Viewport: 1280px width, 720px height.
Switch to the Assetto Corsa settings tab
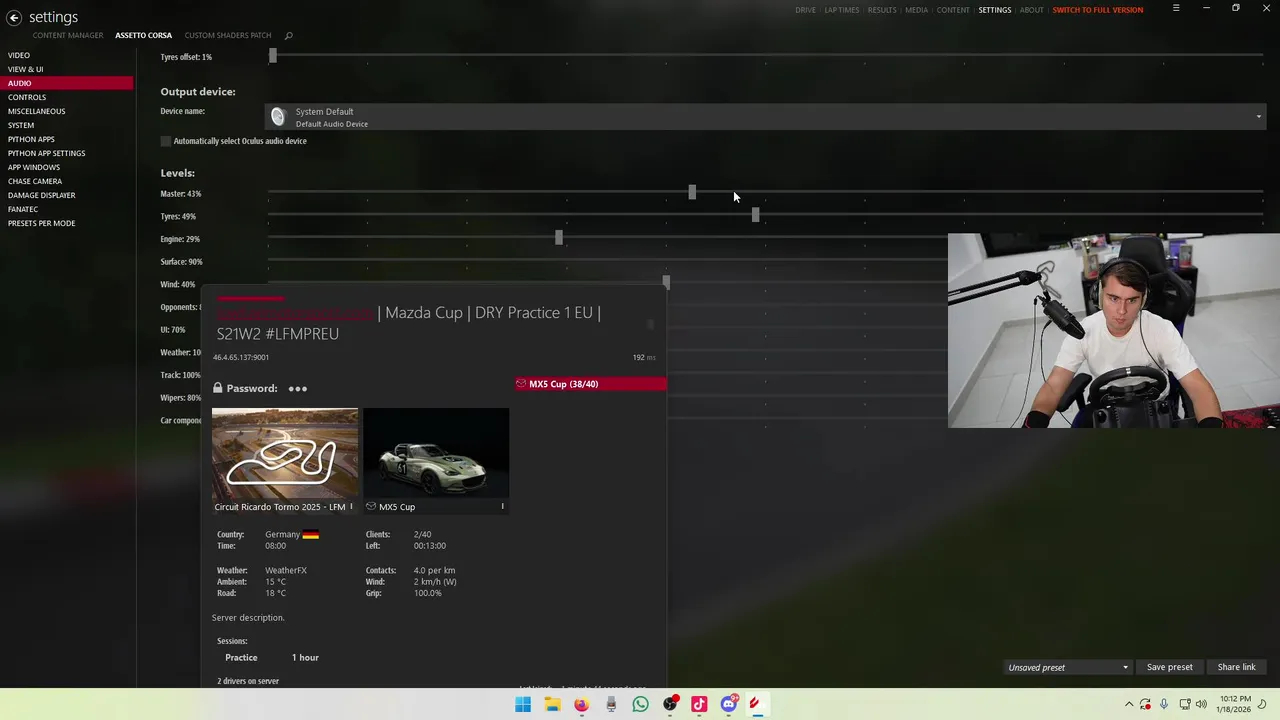click(143, 36)
